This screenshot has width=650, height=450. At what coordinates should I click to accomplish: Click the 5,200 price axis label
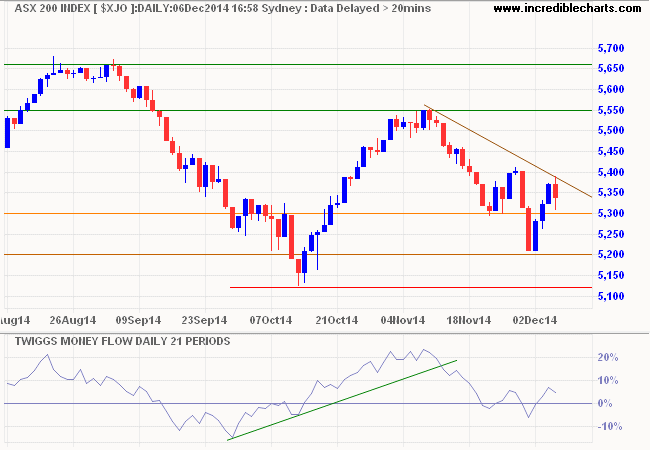click(611, 254)
